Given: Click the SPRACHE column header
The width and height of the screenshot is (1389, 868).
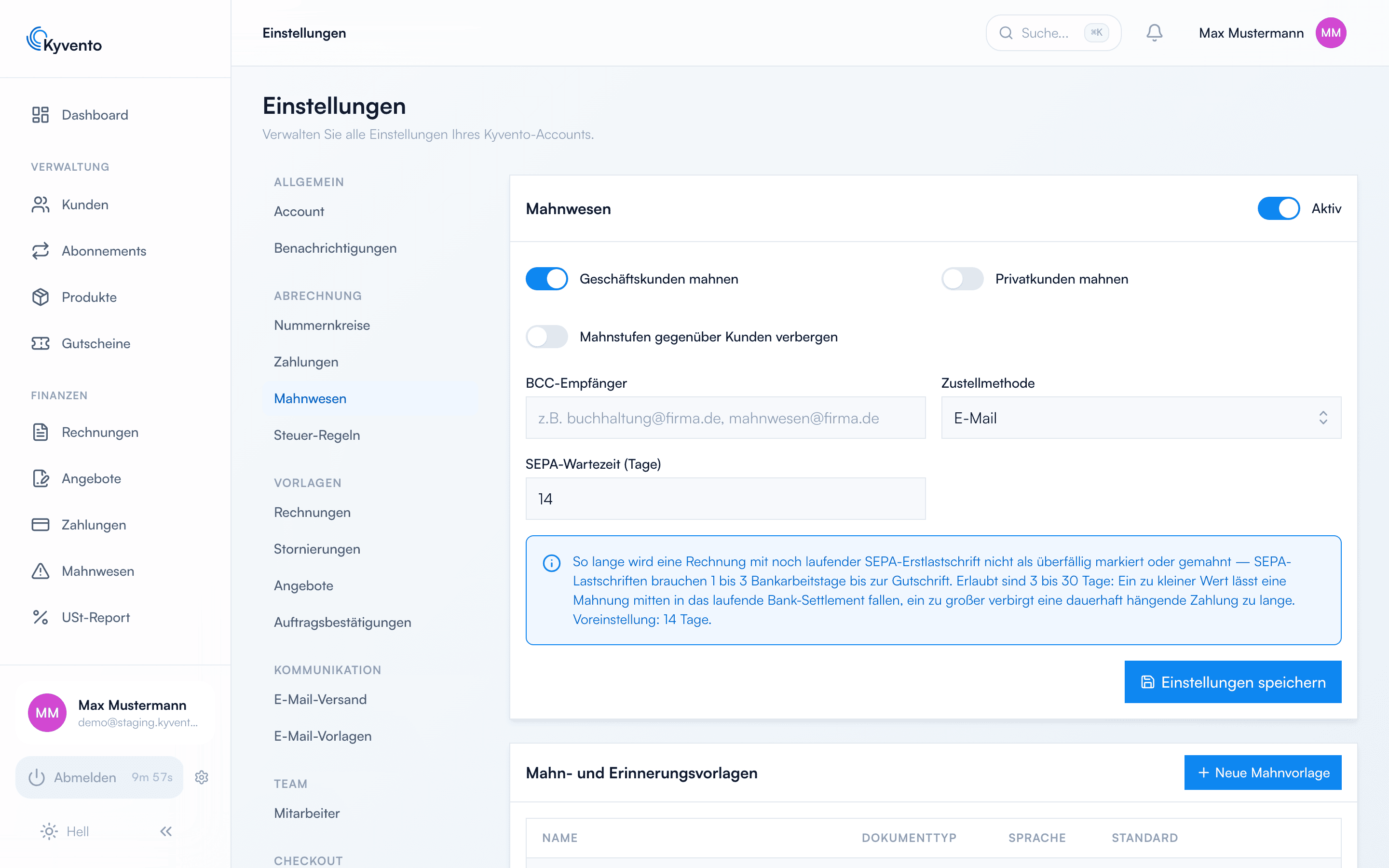Looking at the screenshot, I should pyautogui.click(x=1036, y=838).
